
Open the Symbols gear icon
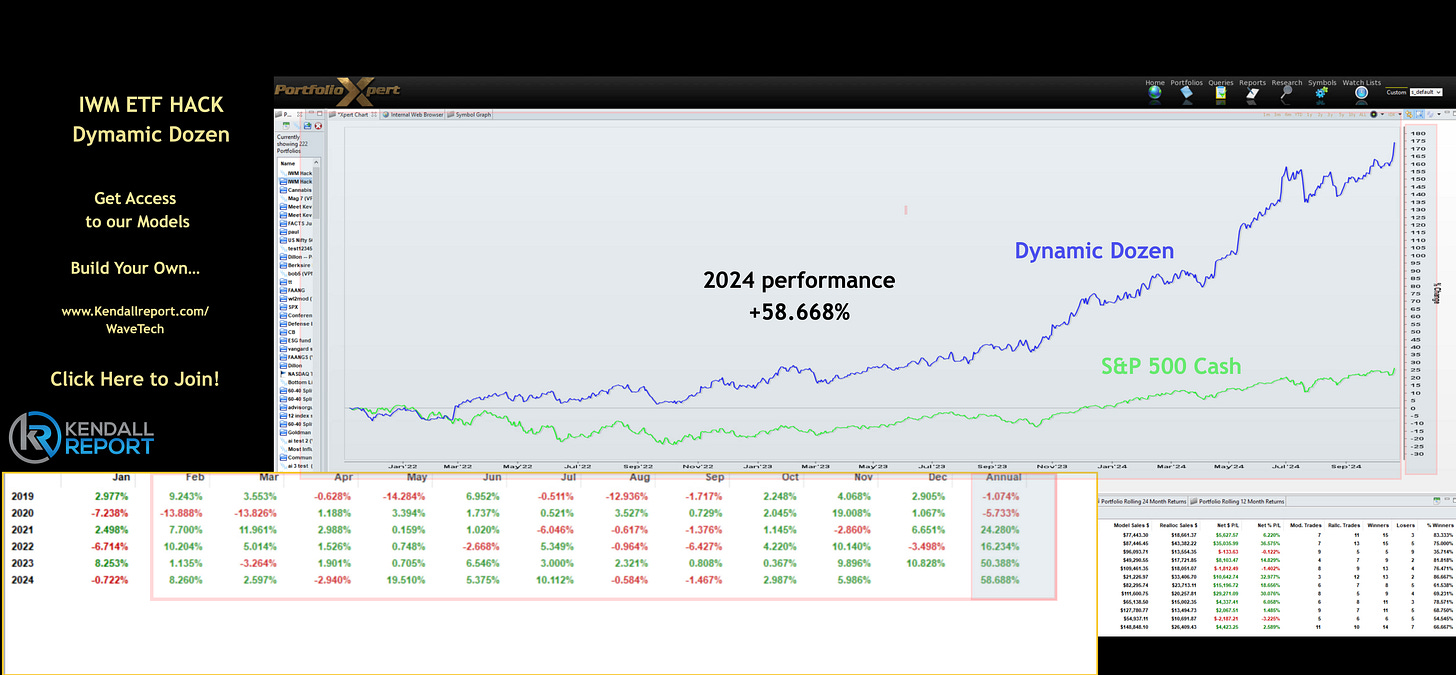(1323, 94)
